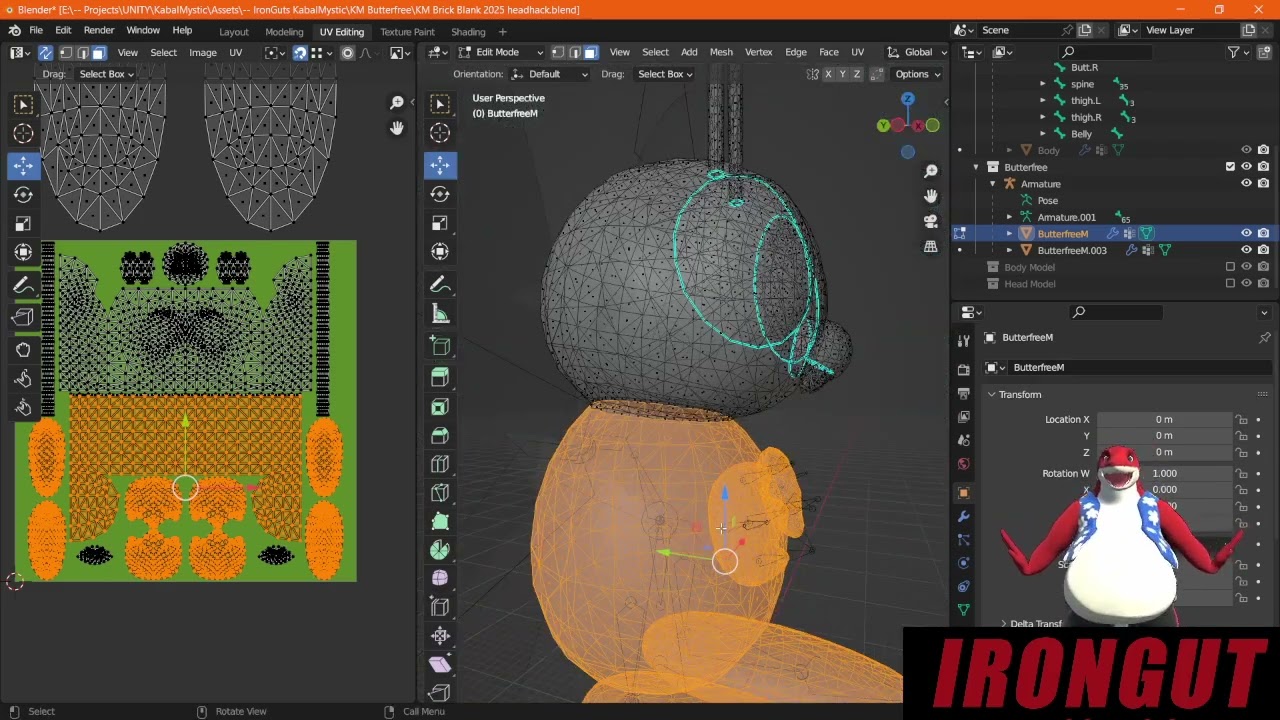Open the Global transform orientation dropdown
Image resolution: width=1280 pixels, height=720 pixels.
(x=917, y=52)
